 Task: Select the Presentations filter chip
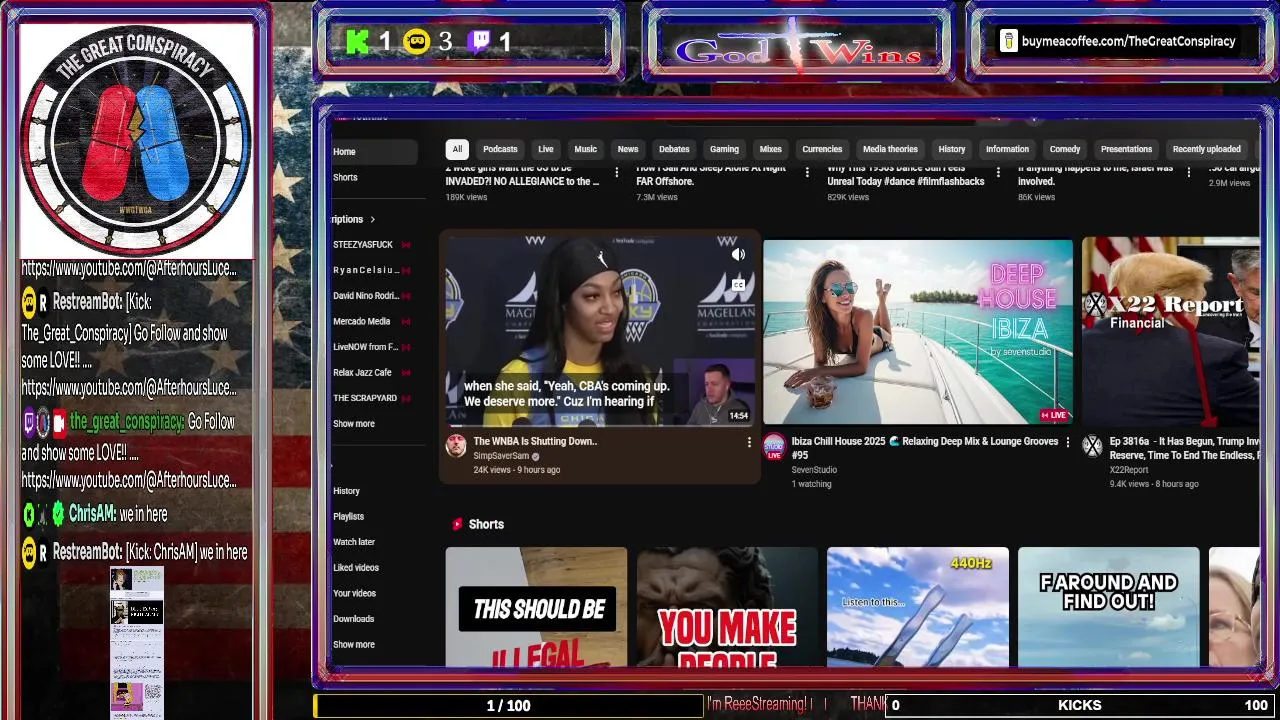pyautogui.click(x=1127, y=150)
